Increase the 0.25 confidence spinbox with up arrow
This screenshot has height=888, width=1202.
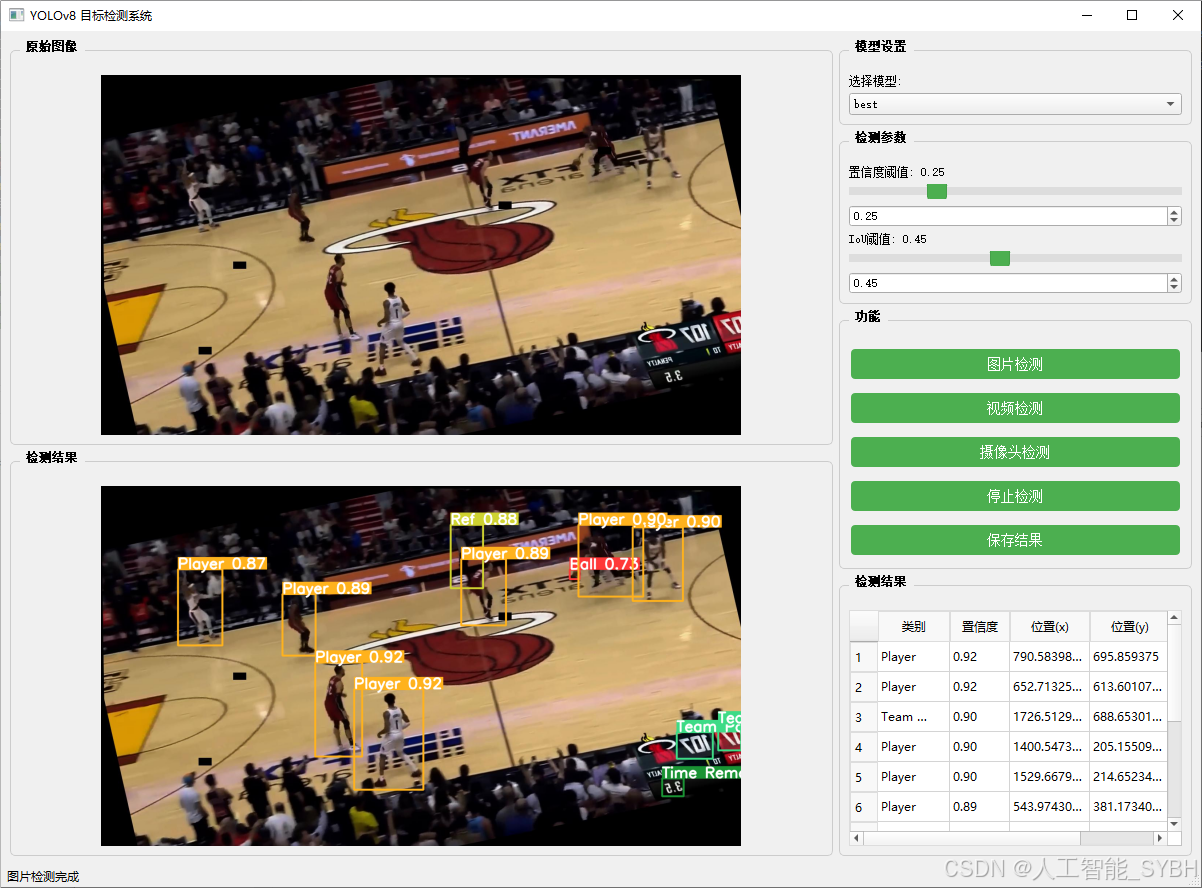(x=1175, y=212)
